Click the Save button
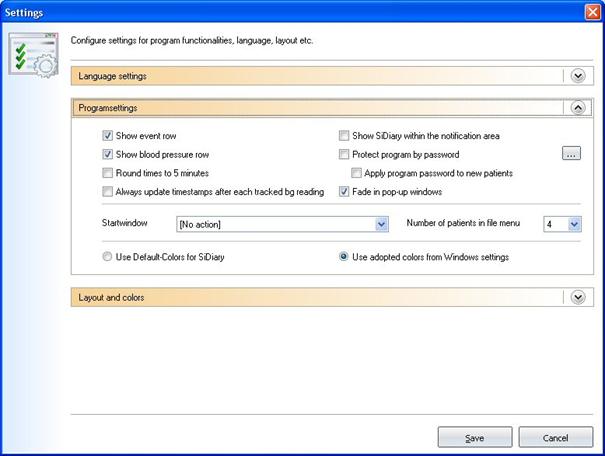 pos(475,438)
